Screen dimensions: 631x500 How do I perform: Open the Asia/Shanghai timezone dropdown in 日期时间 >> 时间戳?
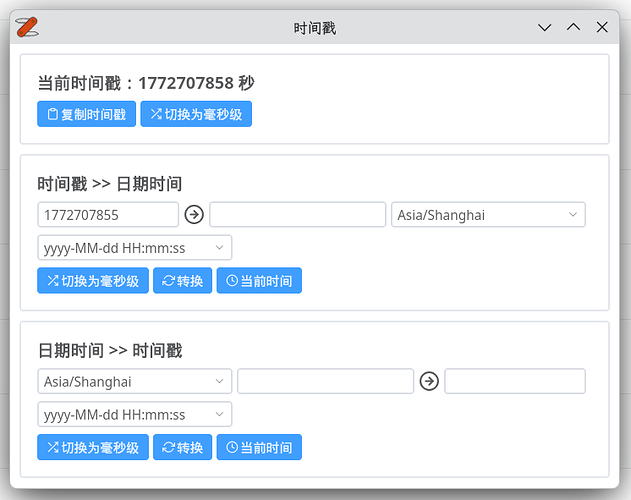coord(135,381)
